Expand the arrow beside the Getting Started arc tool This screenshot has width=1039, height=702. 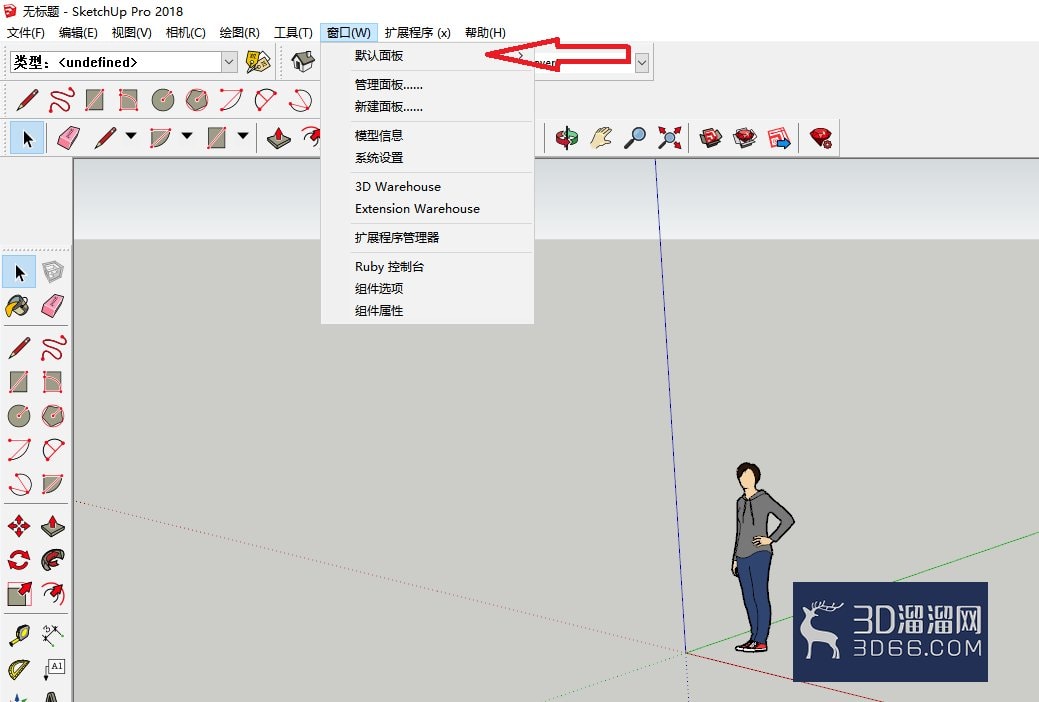pos(187,136)
